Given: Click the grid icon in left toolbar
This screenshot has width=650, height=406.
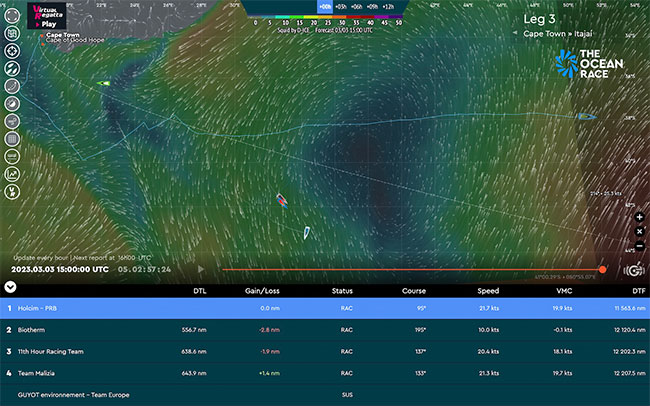Looking at the screenshot, I should [12, 139].
